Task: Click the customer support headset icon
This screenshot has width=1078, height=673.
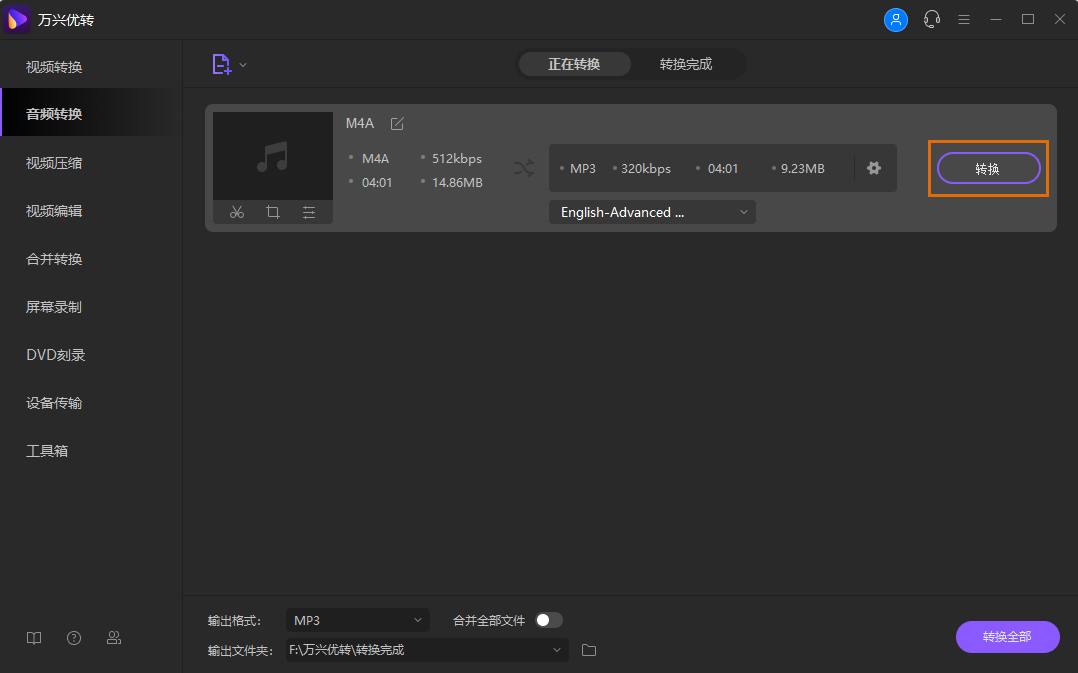Action: 931,19
